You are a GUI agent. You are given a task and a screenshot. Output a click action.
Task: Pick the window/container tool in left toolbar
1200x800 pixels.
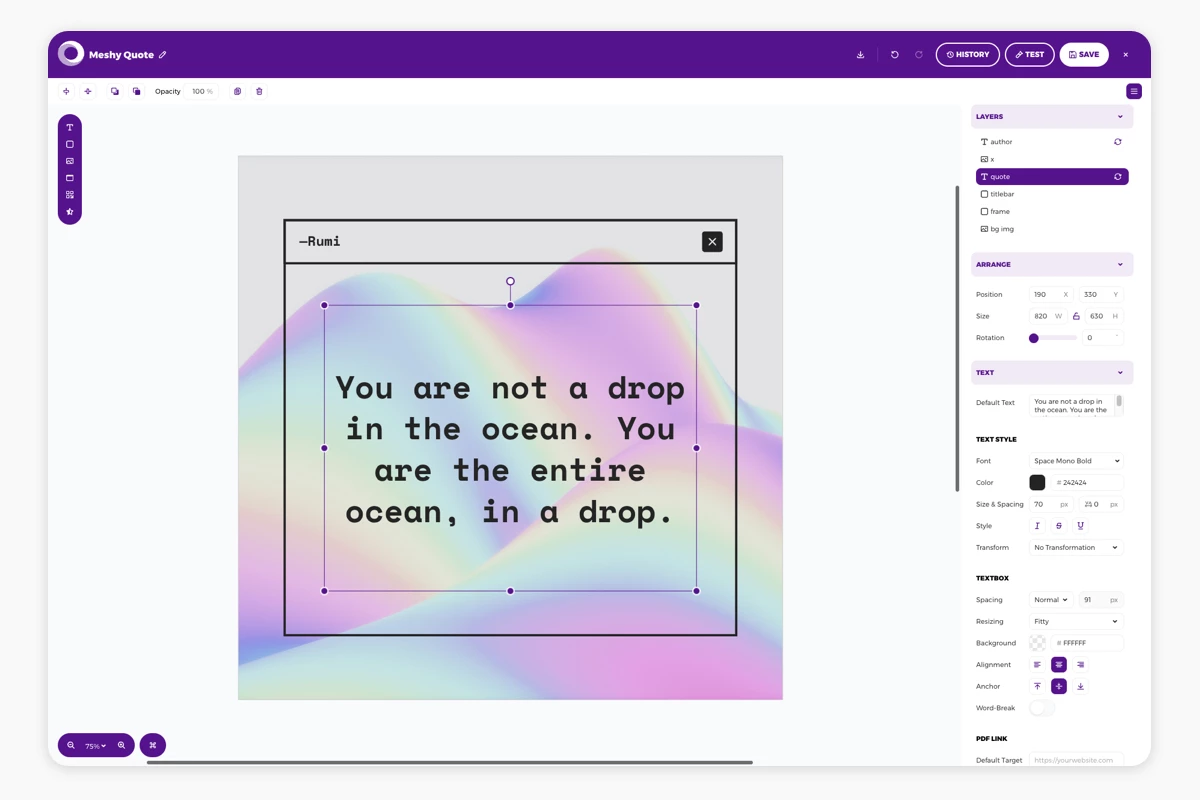point(70,178)
